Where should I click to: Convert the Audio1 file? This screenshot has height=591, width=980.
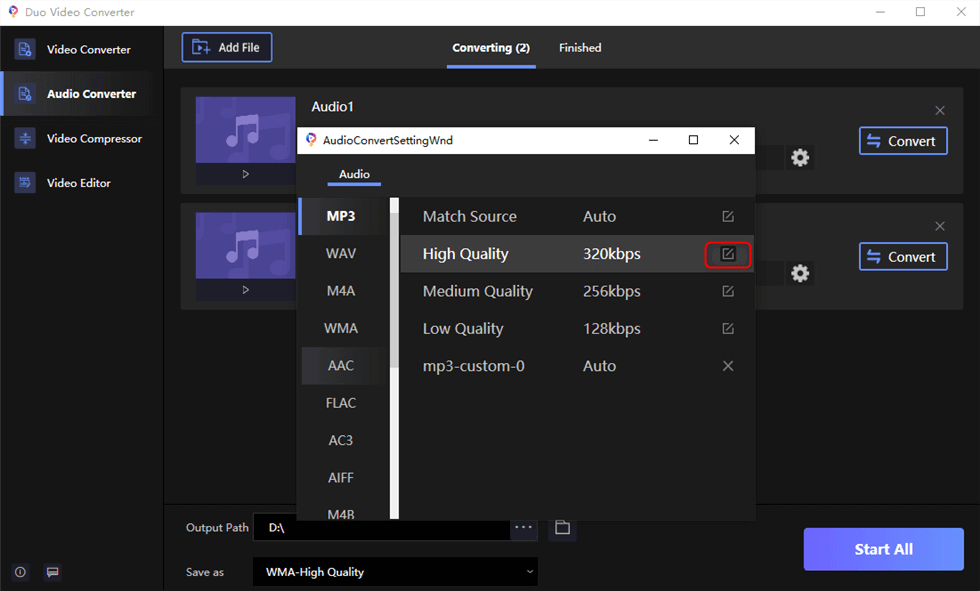tap(903, 141)
